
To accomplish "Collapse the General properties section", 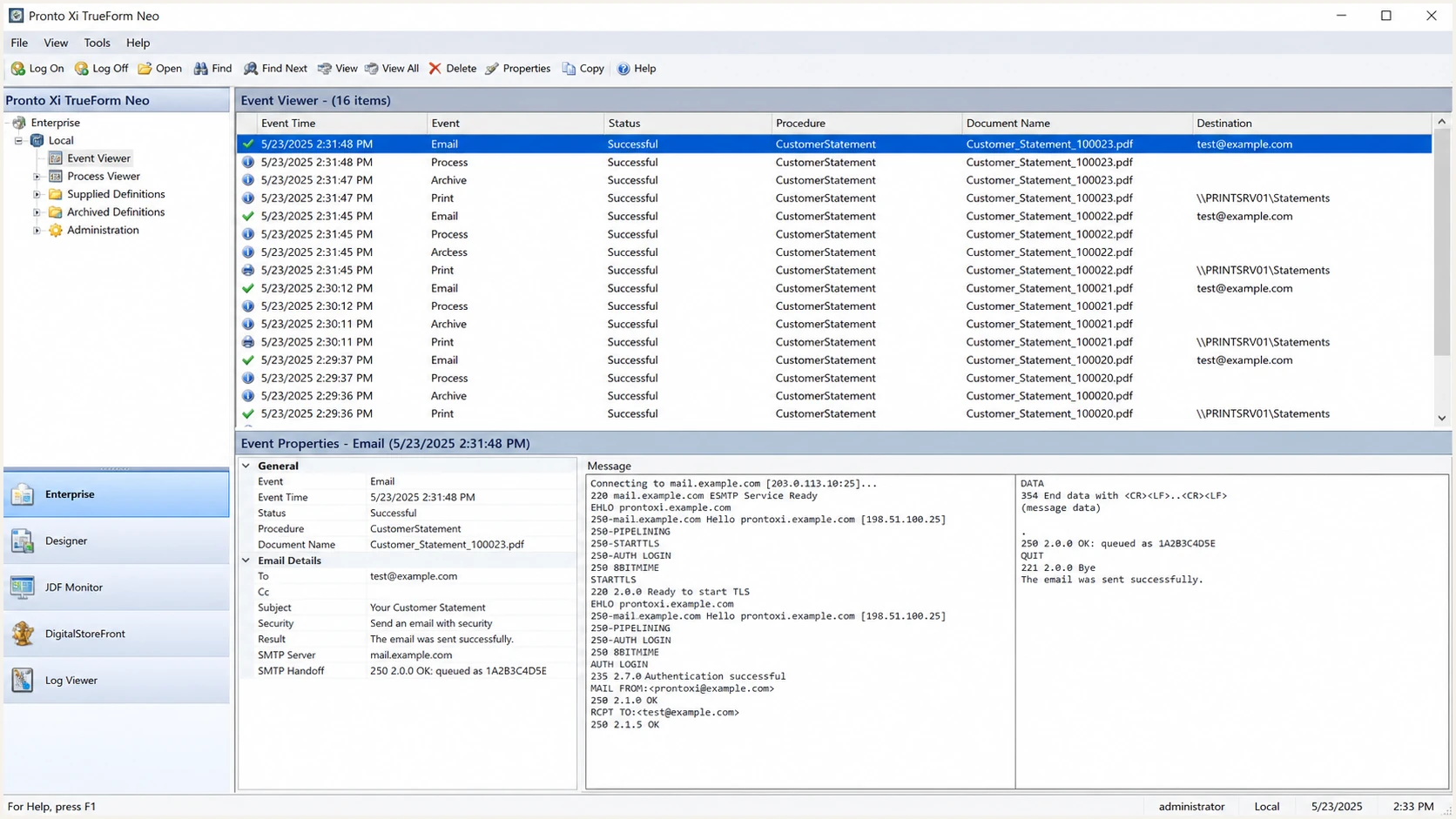I will [x=246, y=467].
